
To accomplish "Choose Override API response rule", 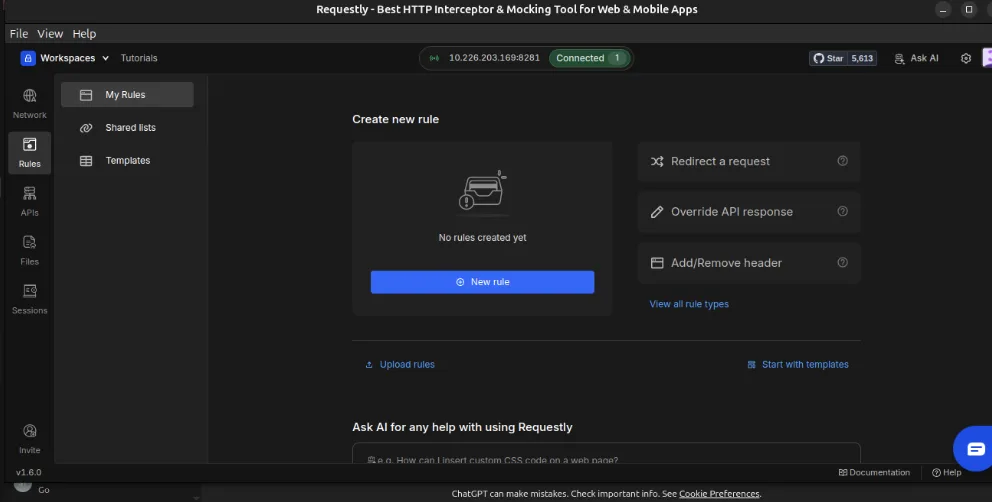I will 749,212.
